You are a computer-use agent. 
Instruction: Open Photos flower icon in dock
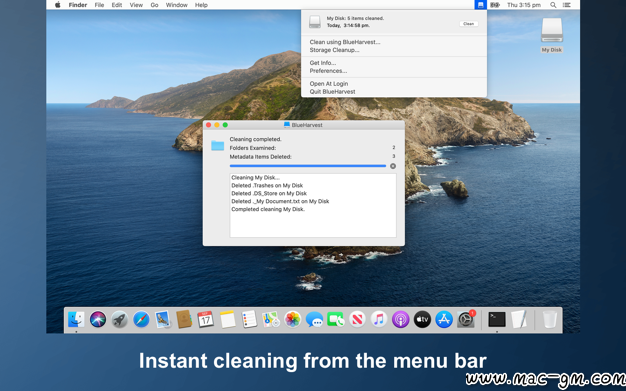(292, 320)
